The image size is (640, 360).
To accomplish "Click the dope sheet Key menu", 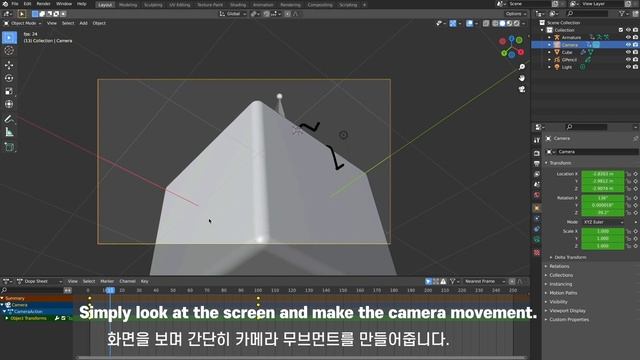I will pyautogui.click(x=144, y=282).
